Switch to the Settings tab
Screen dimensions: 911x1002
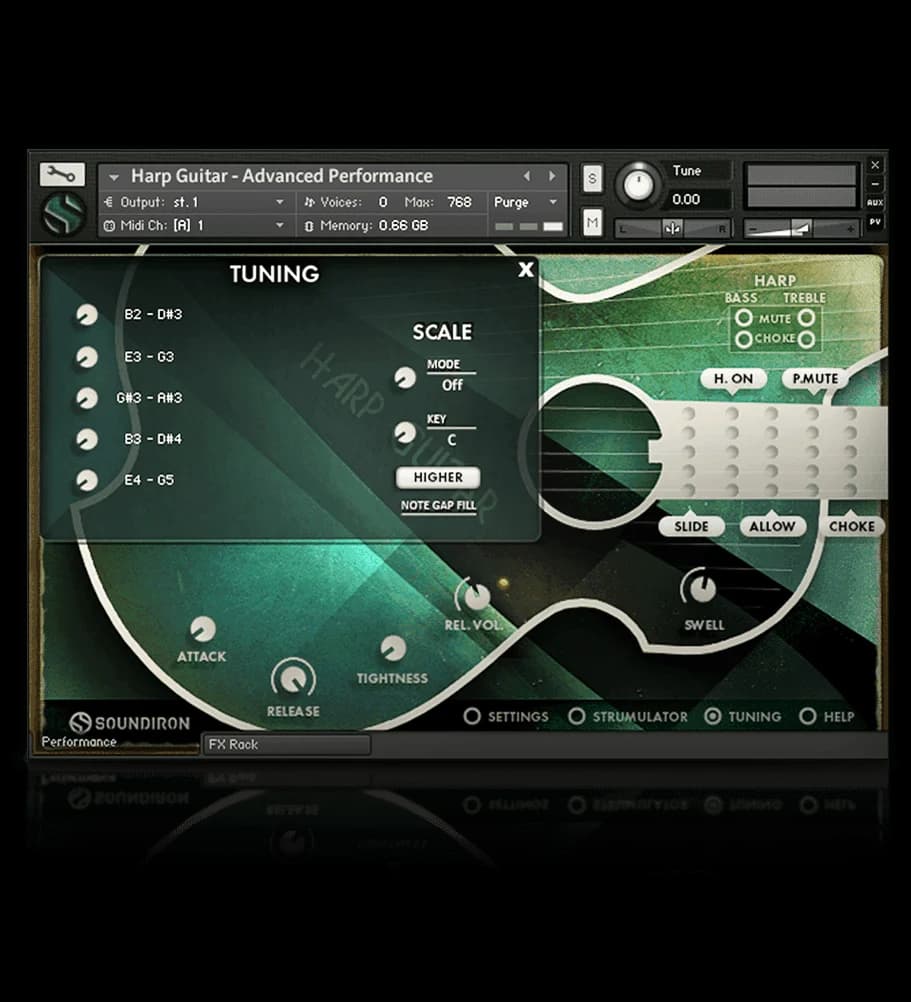coord(472,716)
